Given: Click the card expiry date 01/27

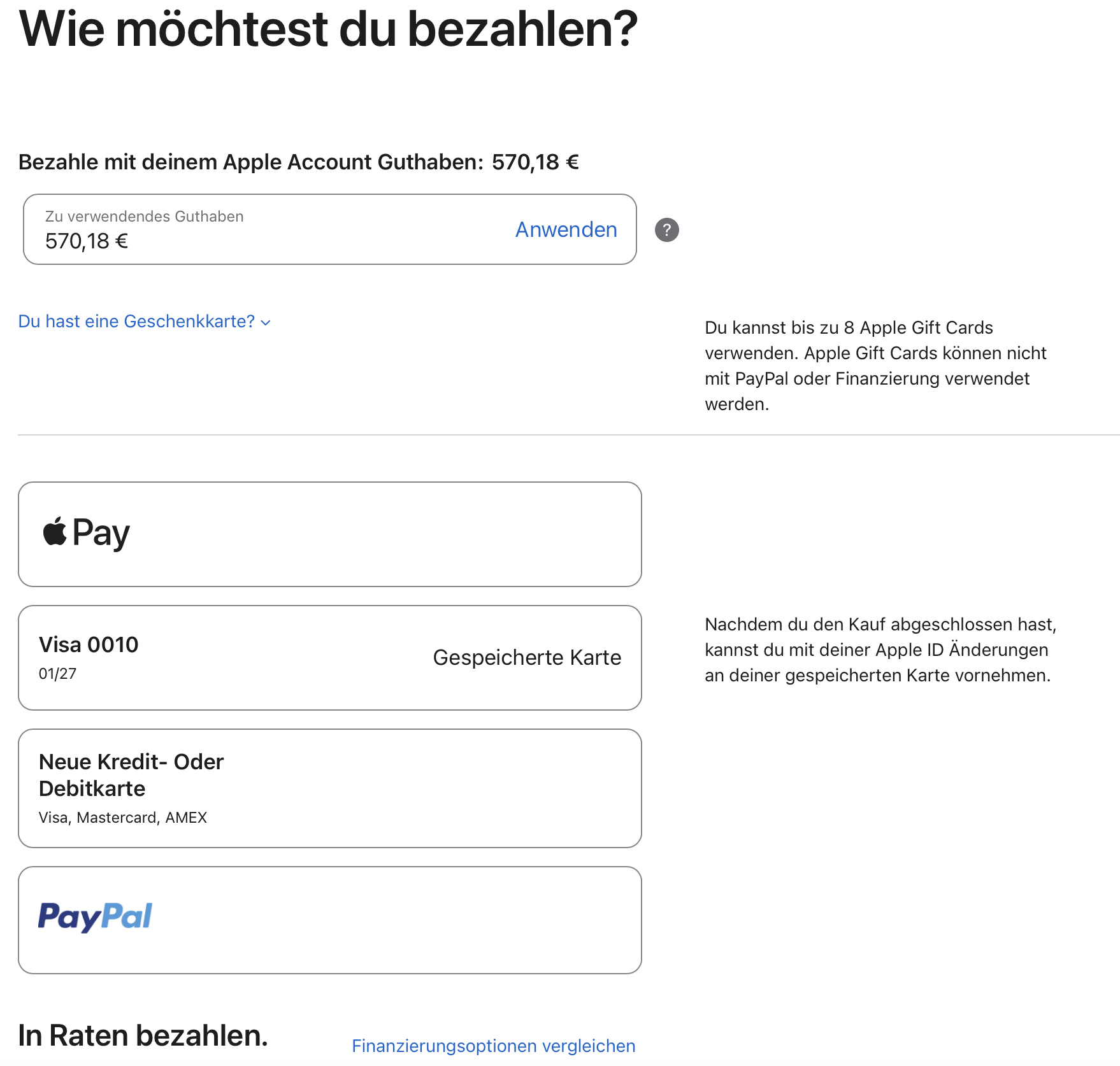Looking at the screenshot, I should click(x=57, y=674).
